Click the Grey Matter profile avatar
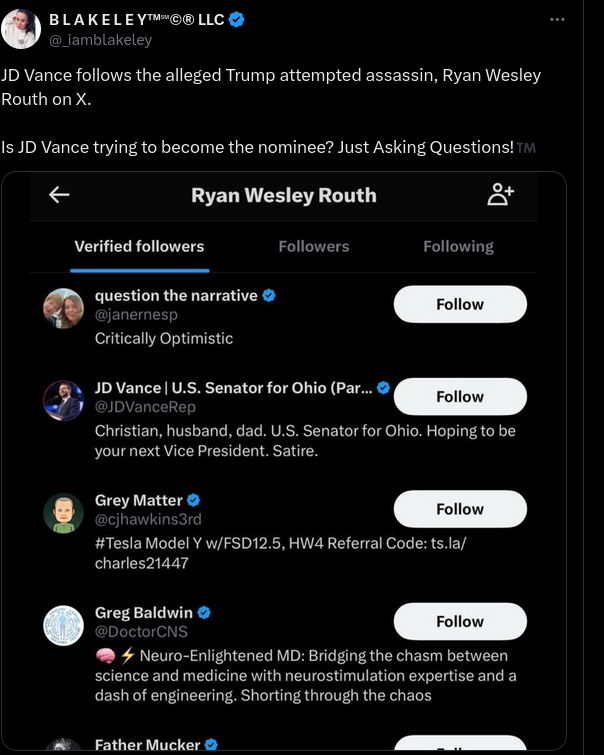The height and width of the screenshot is (755, 604). tap(63, 513)
